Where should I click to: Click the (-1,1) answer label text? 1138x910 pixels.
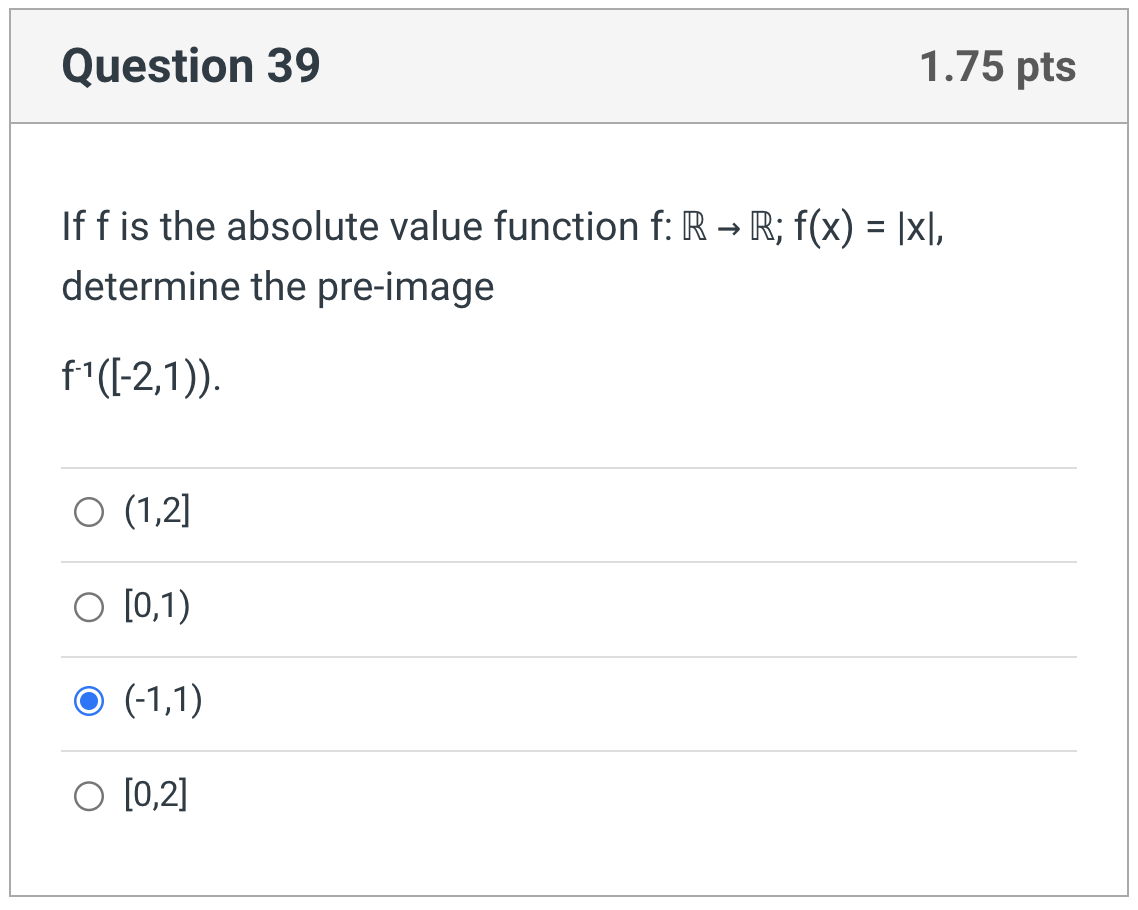coord(162,701)
